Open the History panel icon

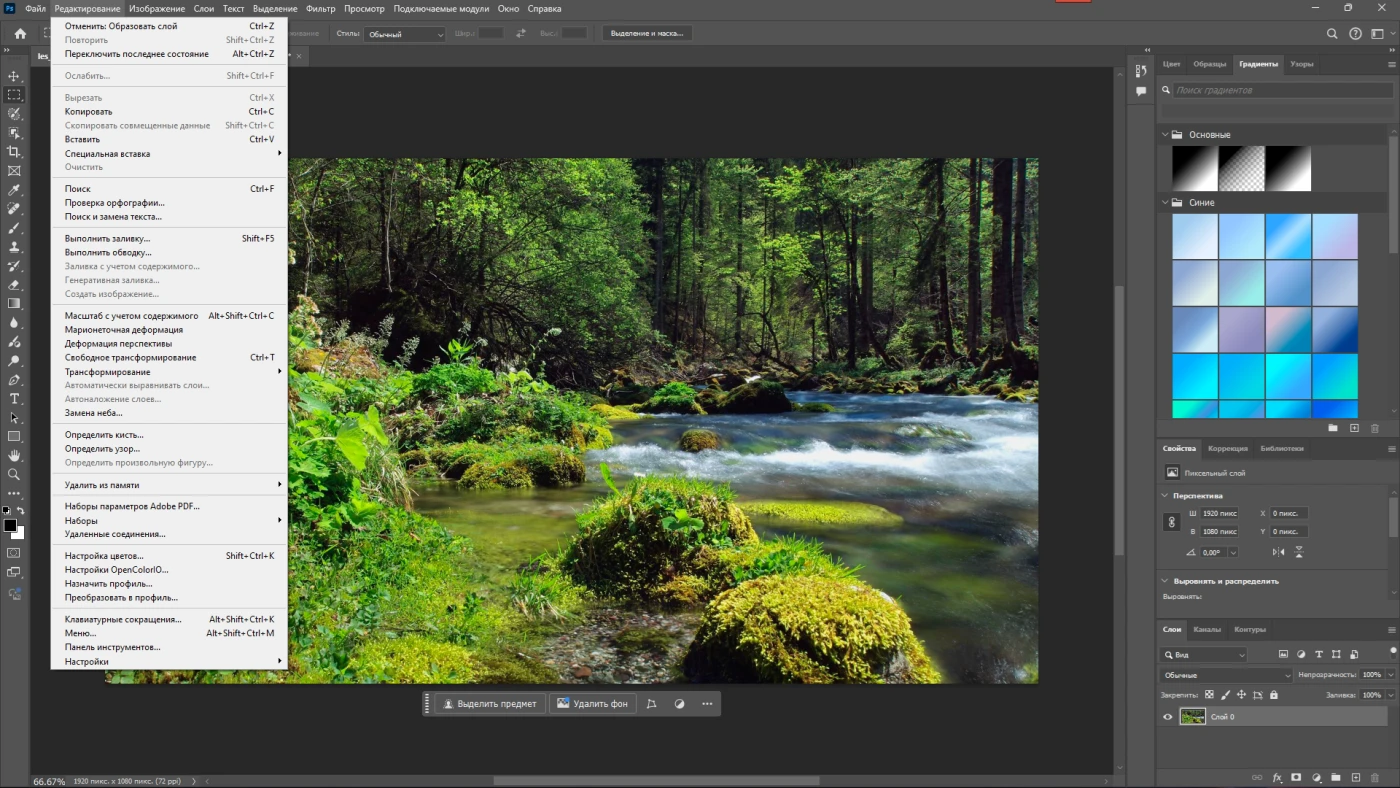click(x=1141, y=71)
